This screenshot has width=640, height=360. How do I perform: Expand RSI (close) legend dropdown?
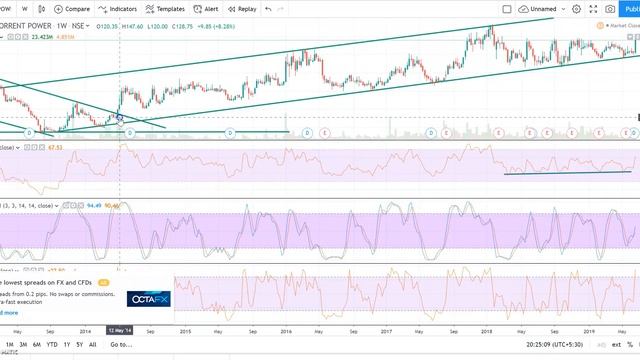(18, 148)
